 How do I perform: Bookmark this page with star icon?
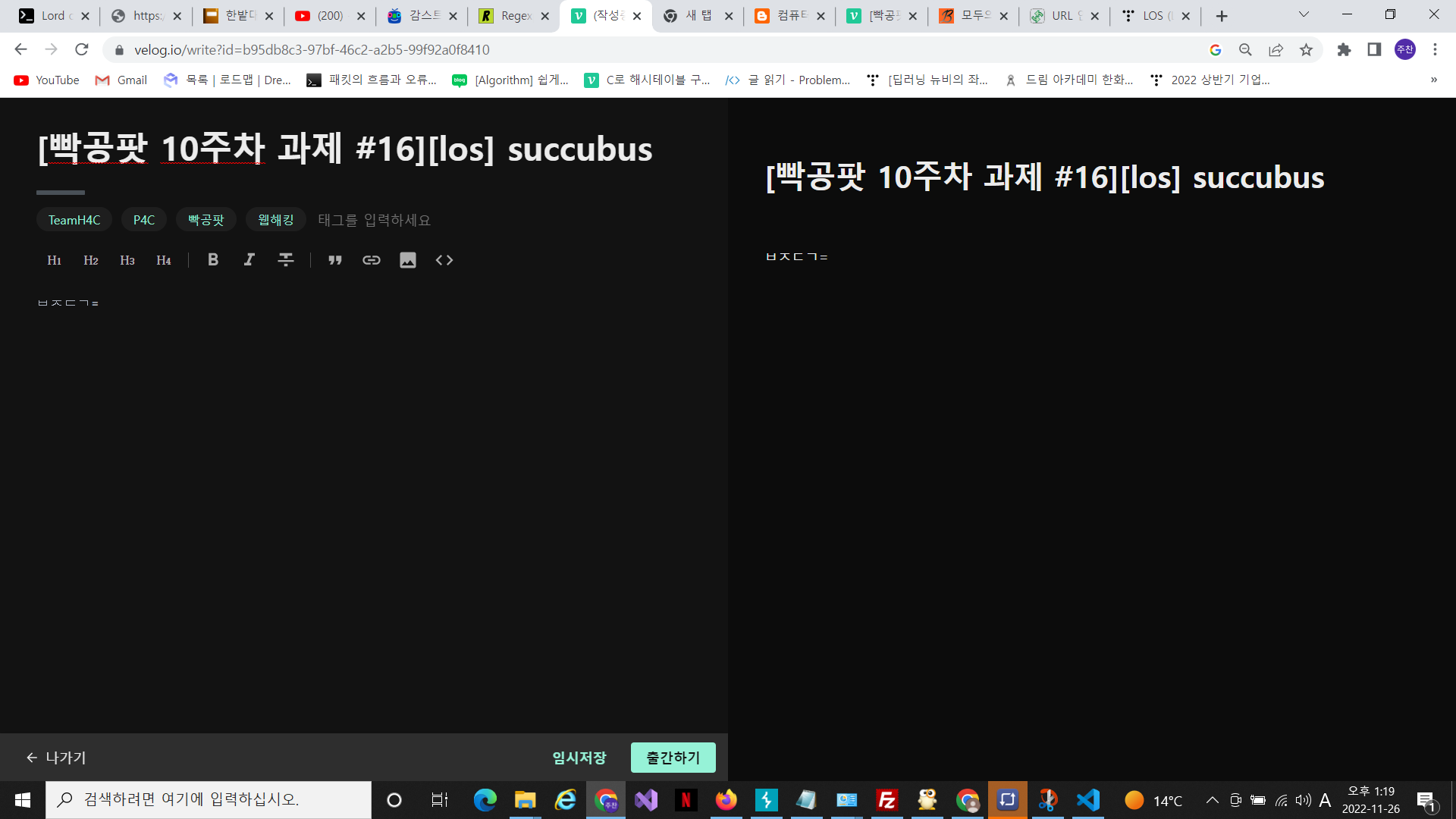pyautogui.click(x=1306, y=49)
